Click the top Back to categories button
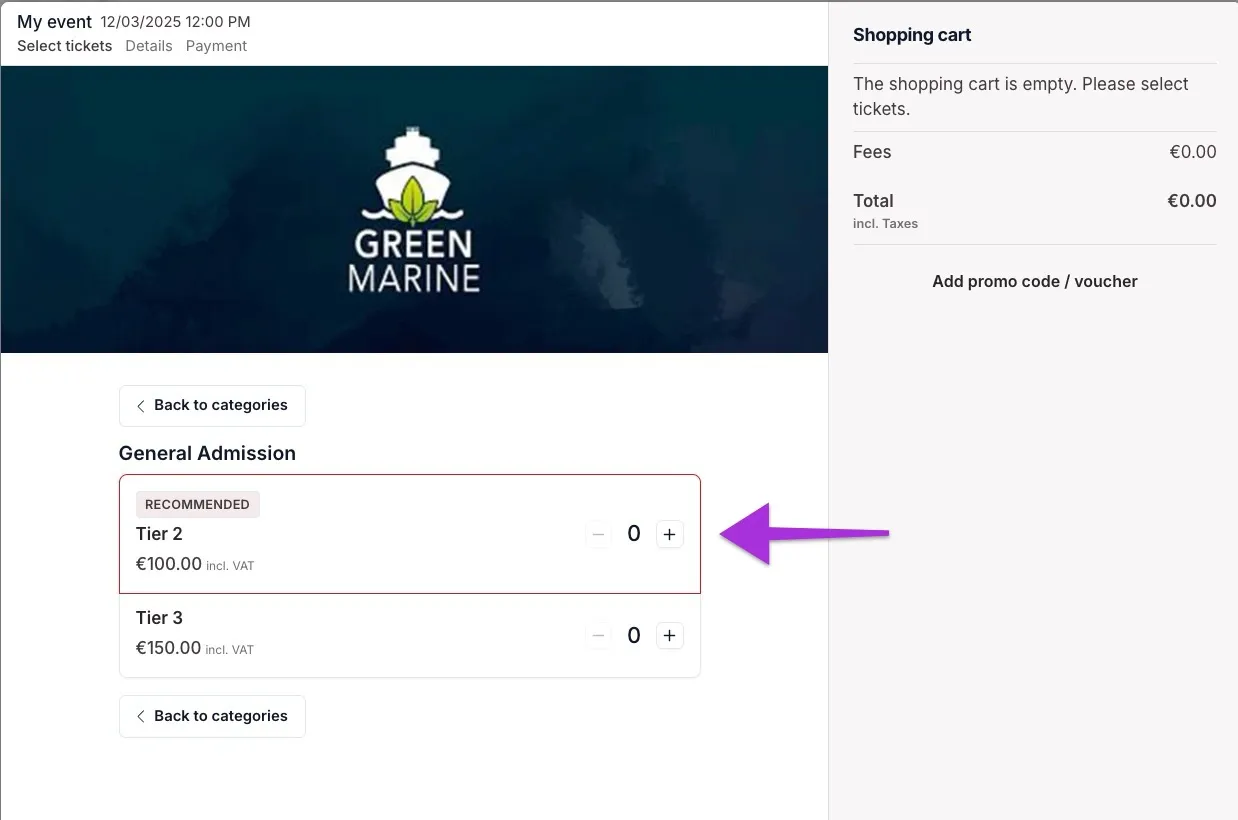The width and height of the screenshot is (1238, 820). [x=212, y=405]
